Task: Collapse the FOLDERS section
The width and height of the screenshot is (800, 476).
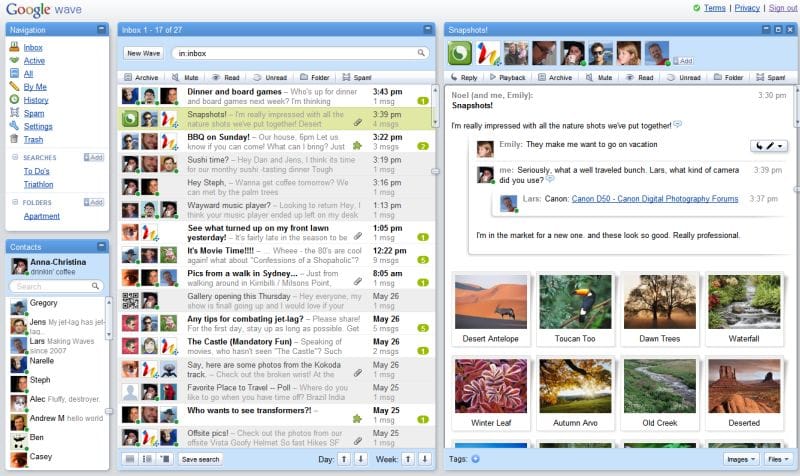Action: pos(15,202)
